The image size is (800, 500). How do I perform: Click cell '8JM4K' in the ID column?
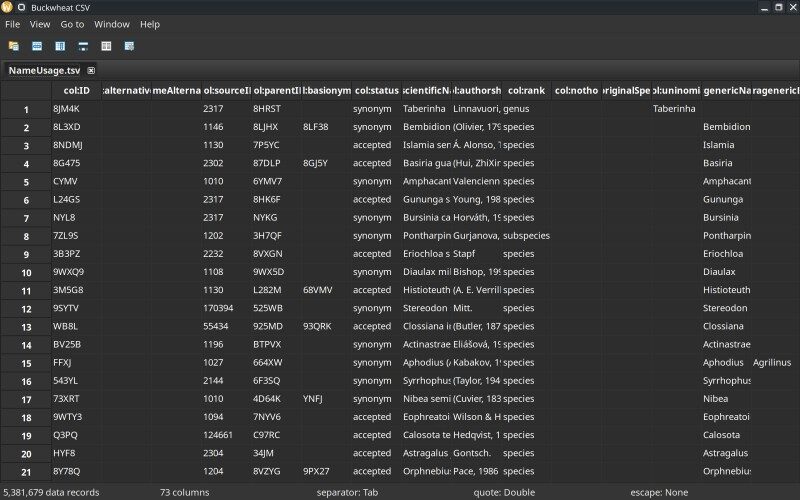[x=77, y=109]
